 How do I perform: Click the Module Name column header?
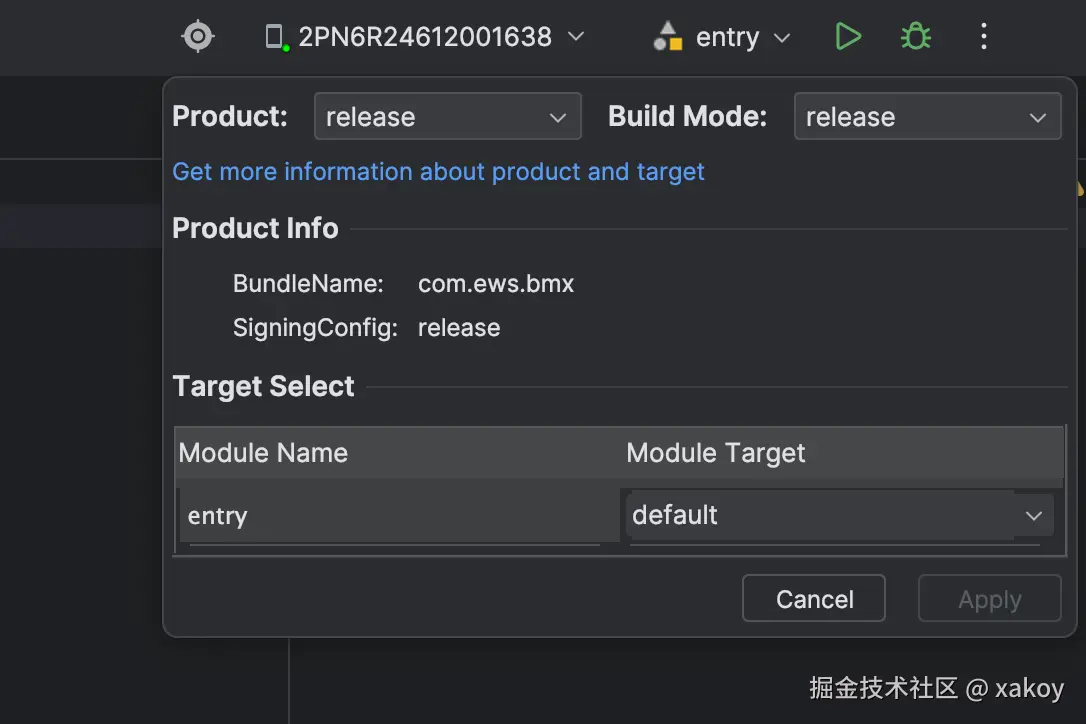(x=264, y=453)
